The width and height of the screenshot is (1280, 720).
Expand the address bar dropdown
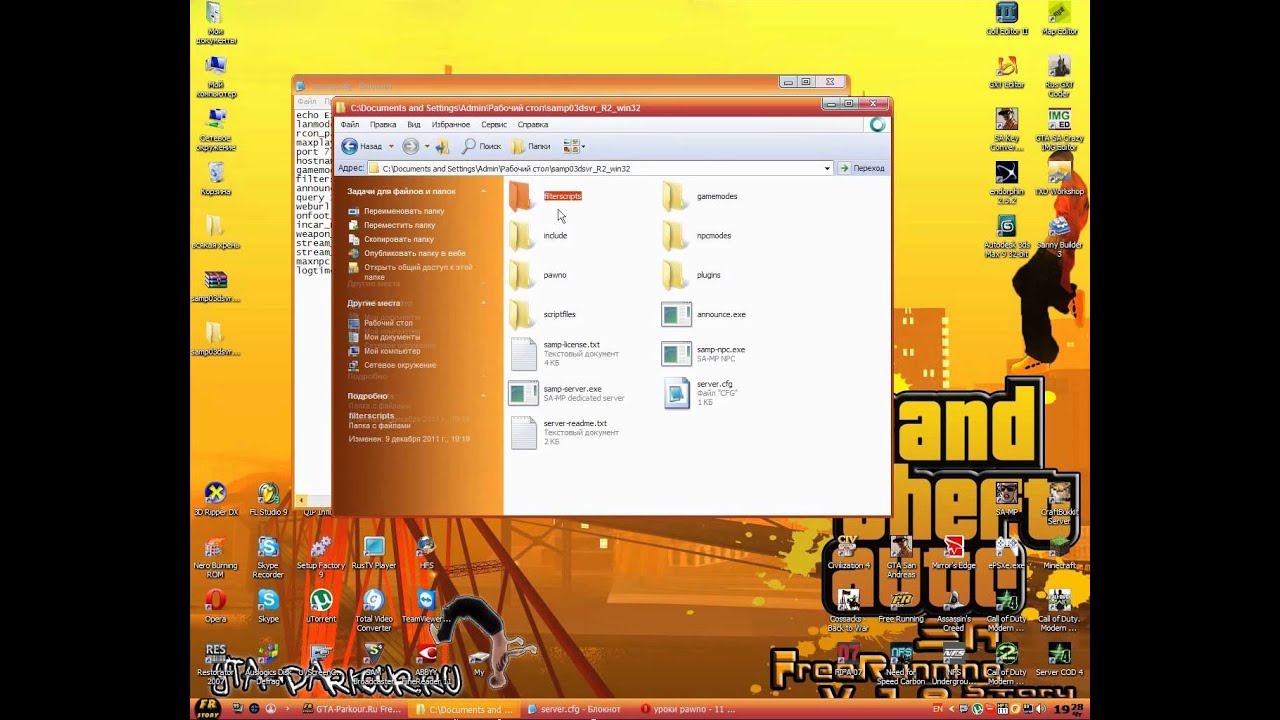tap(827, 168)
